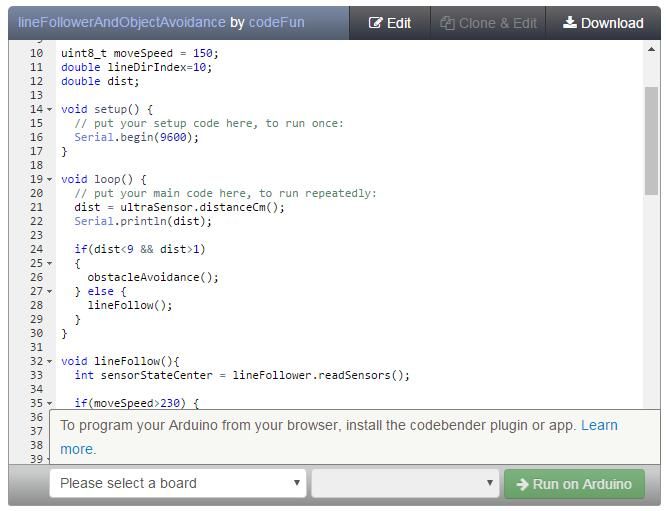The width and height of the screenshot is (666, 511).
Task: Collapse the setup() fold at line 14
Action: point(49,110)
